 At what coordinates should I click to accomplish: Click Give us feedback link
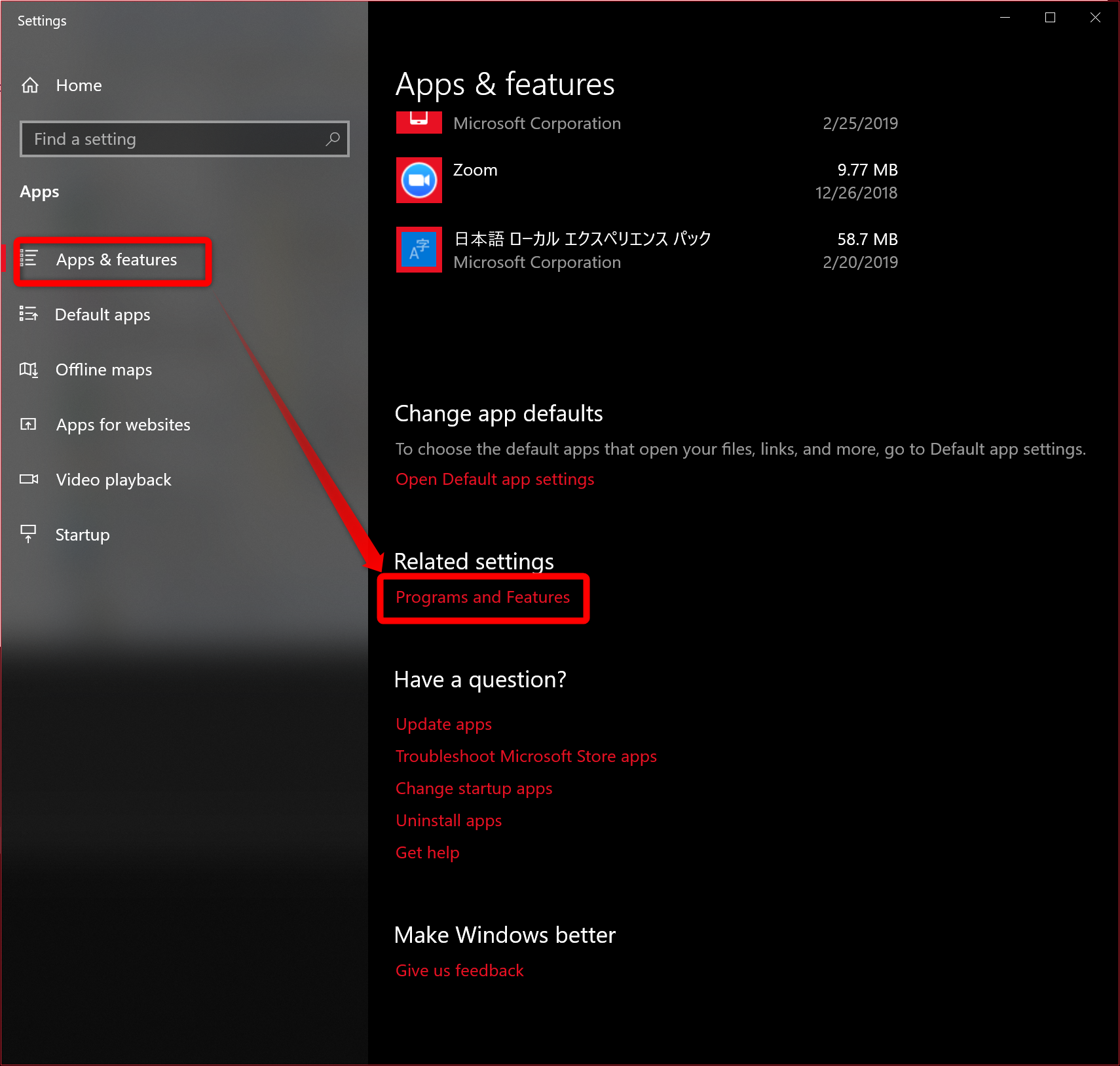460,971
